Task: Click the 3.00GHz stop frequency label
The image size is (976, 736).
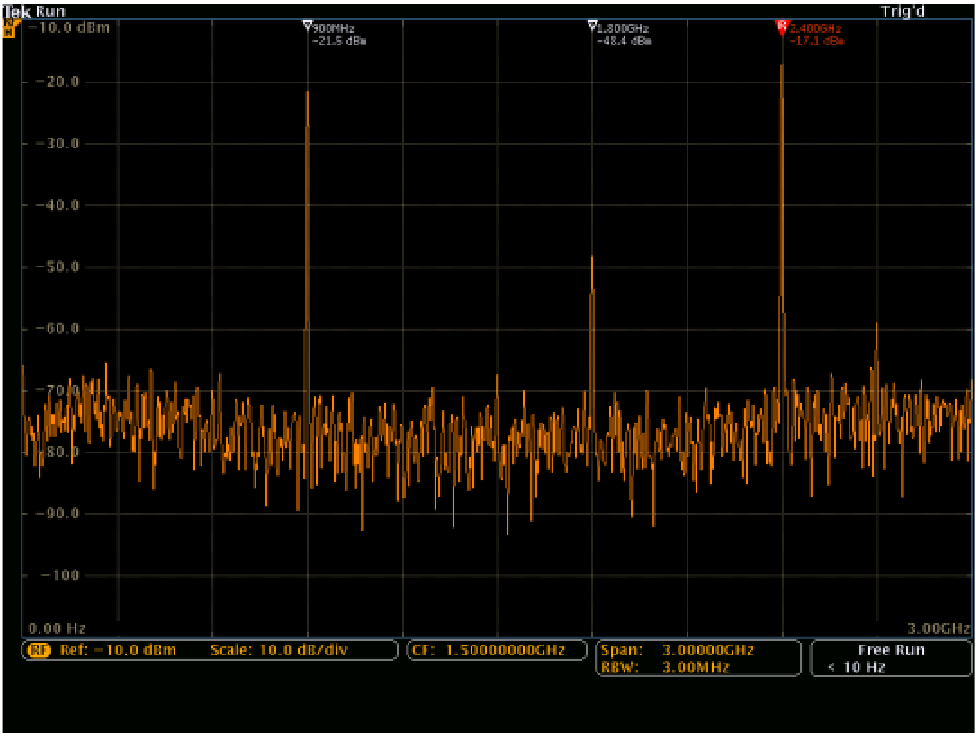Action: click(938, 628)
